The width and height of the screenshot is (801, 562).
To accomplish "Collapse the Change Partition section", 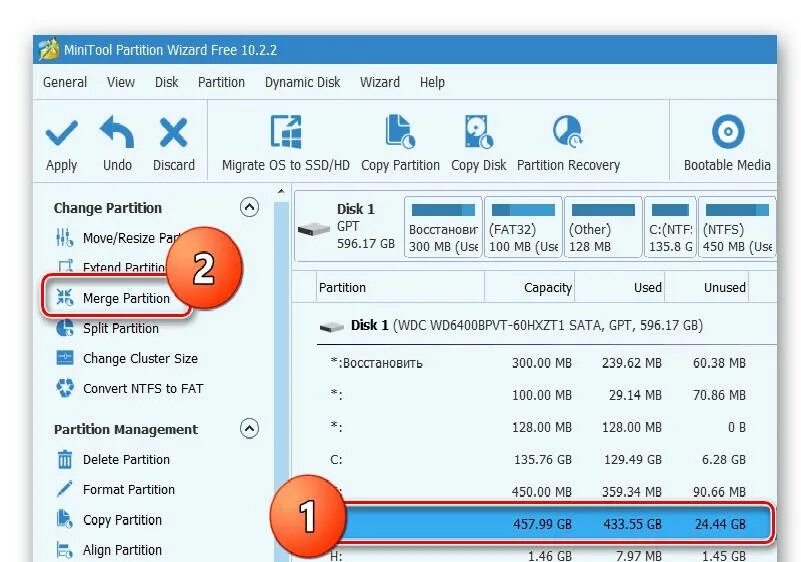I will click(x=249, y=207).
